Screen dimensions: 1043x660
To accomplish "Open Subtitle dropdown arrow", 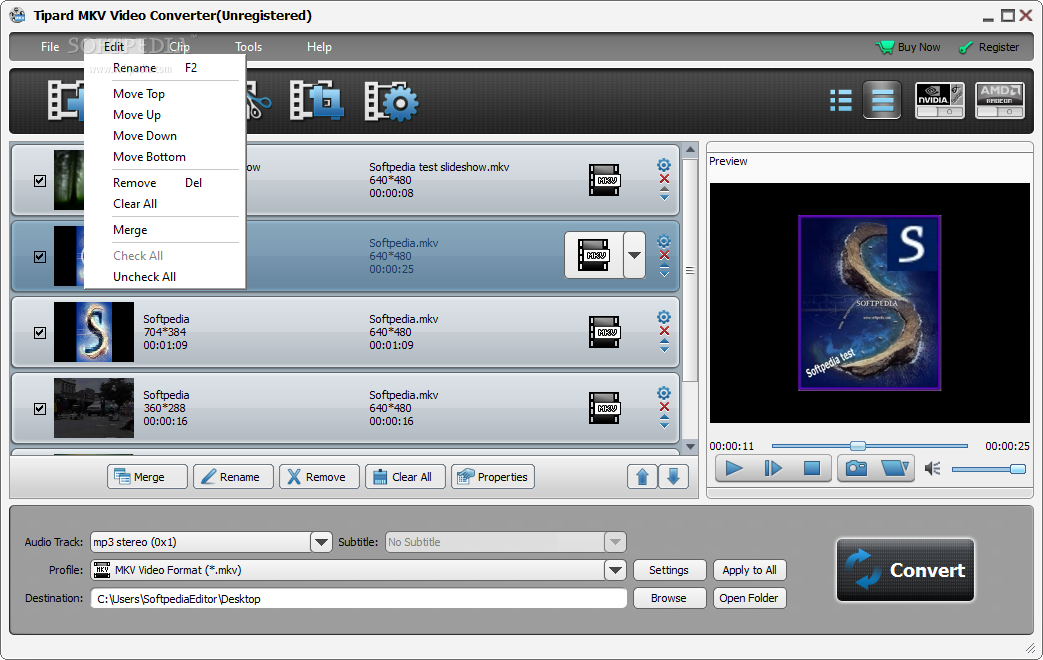I will (615, 542).
